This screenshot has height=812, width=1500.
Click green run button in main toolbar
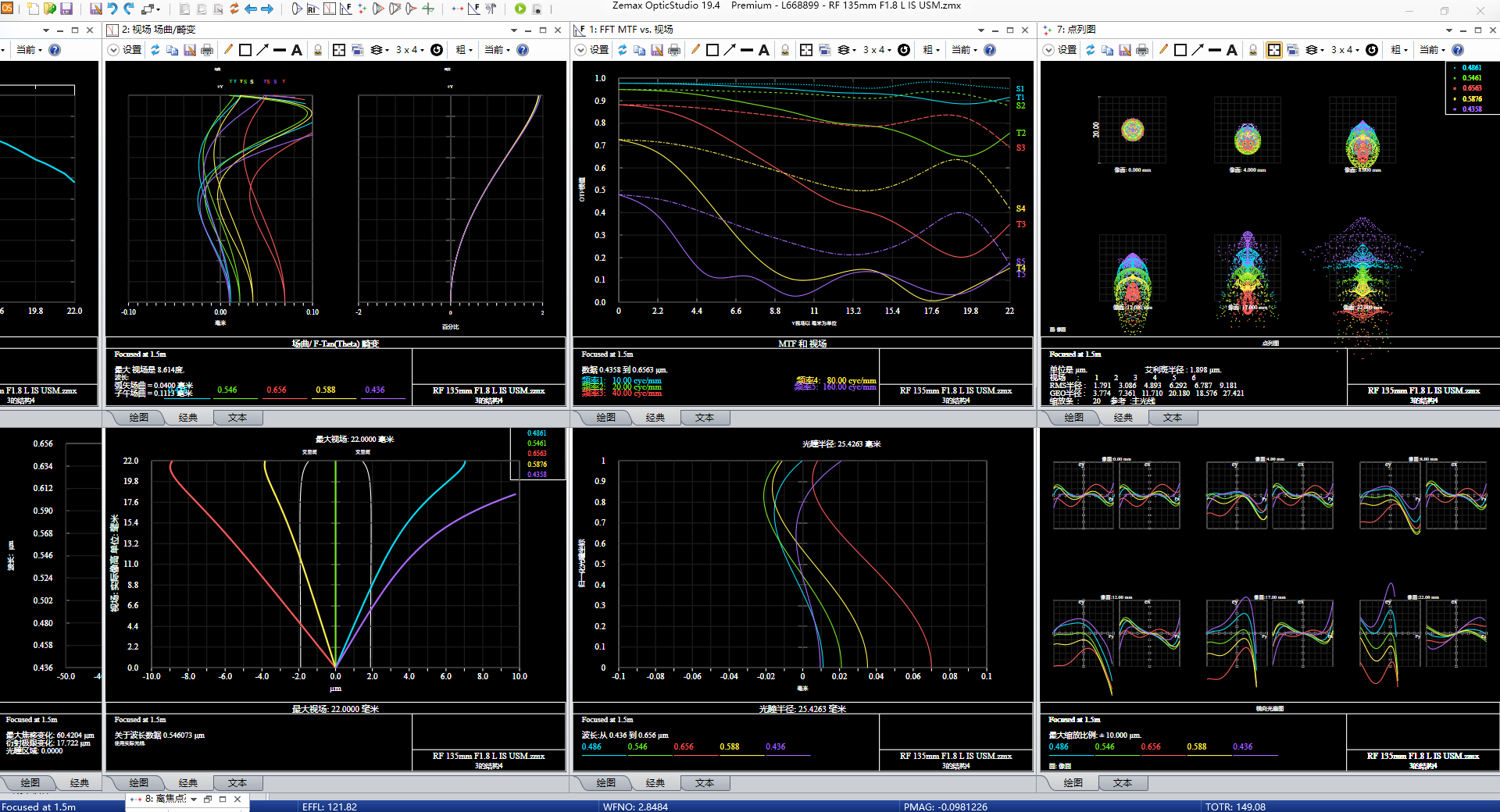520,9
